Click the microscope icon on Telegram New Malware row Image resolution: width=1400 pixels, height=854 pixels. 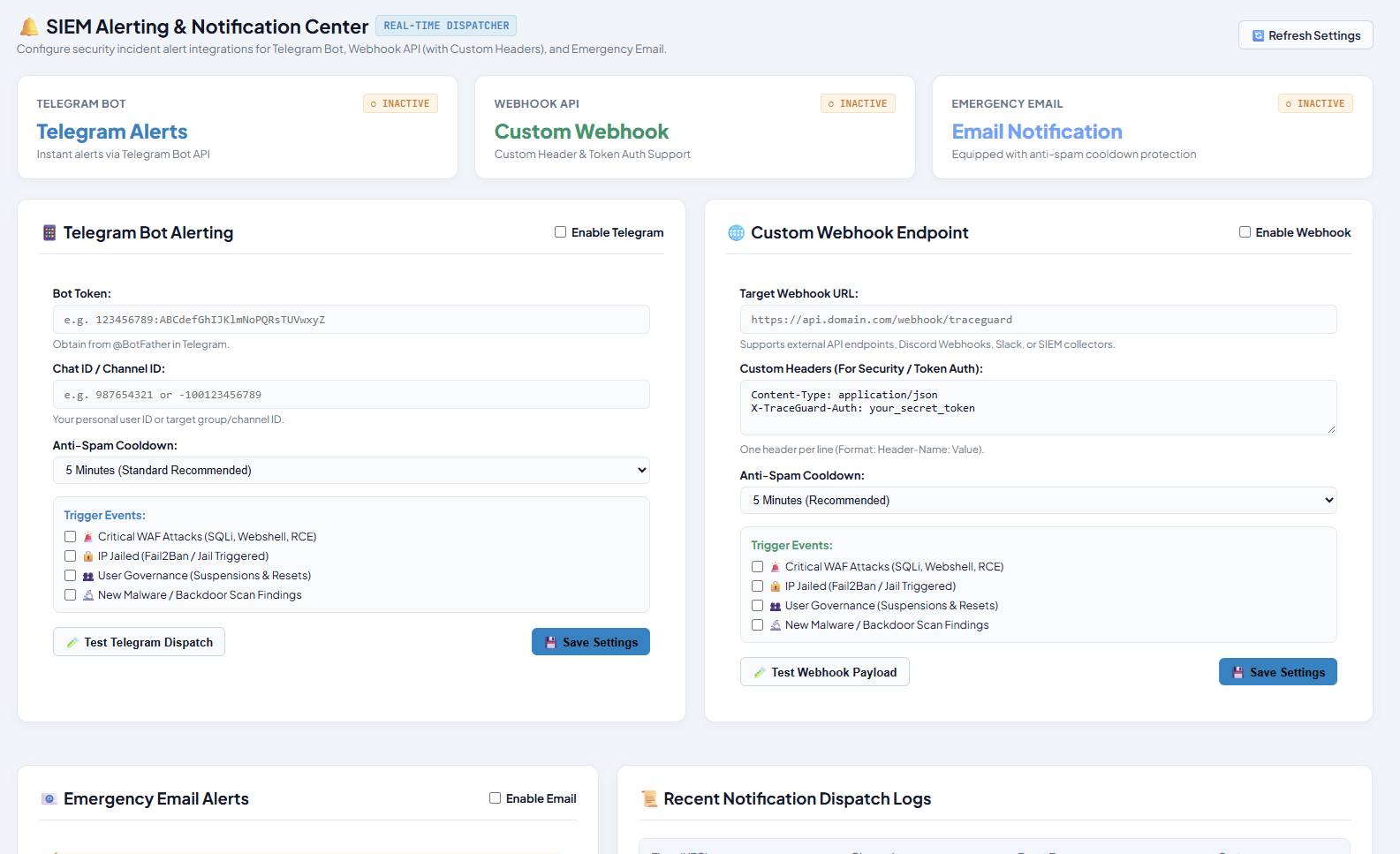(x=88, y=595)
